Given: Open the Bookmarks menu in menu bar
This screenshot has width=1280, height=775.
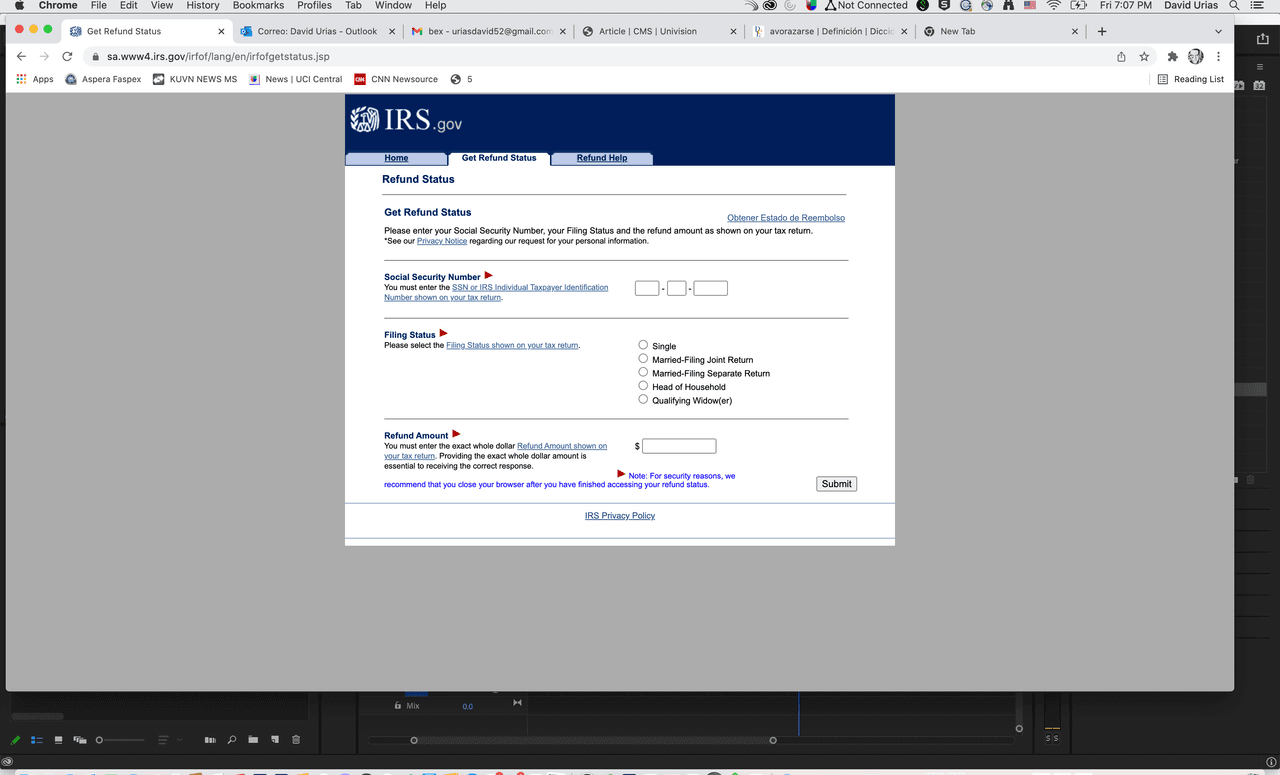Looking at the screenshot, I should point(258,6).
